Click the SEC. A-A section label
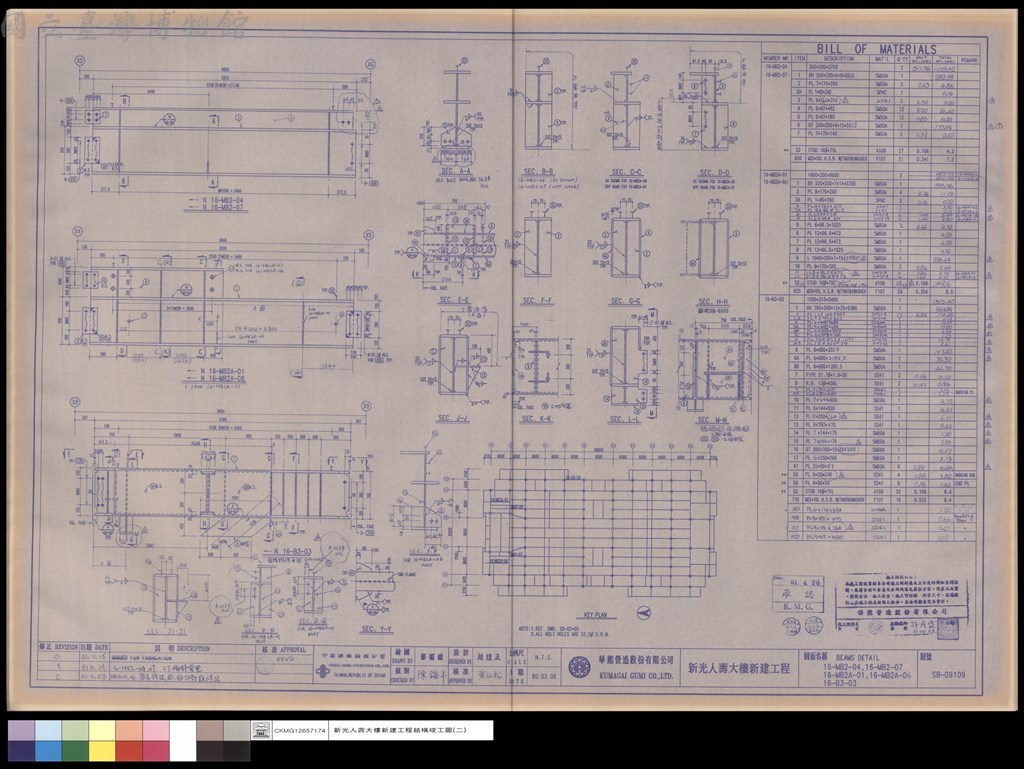This screenshot has width=1024, height=769. (457, 170)
